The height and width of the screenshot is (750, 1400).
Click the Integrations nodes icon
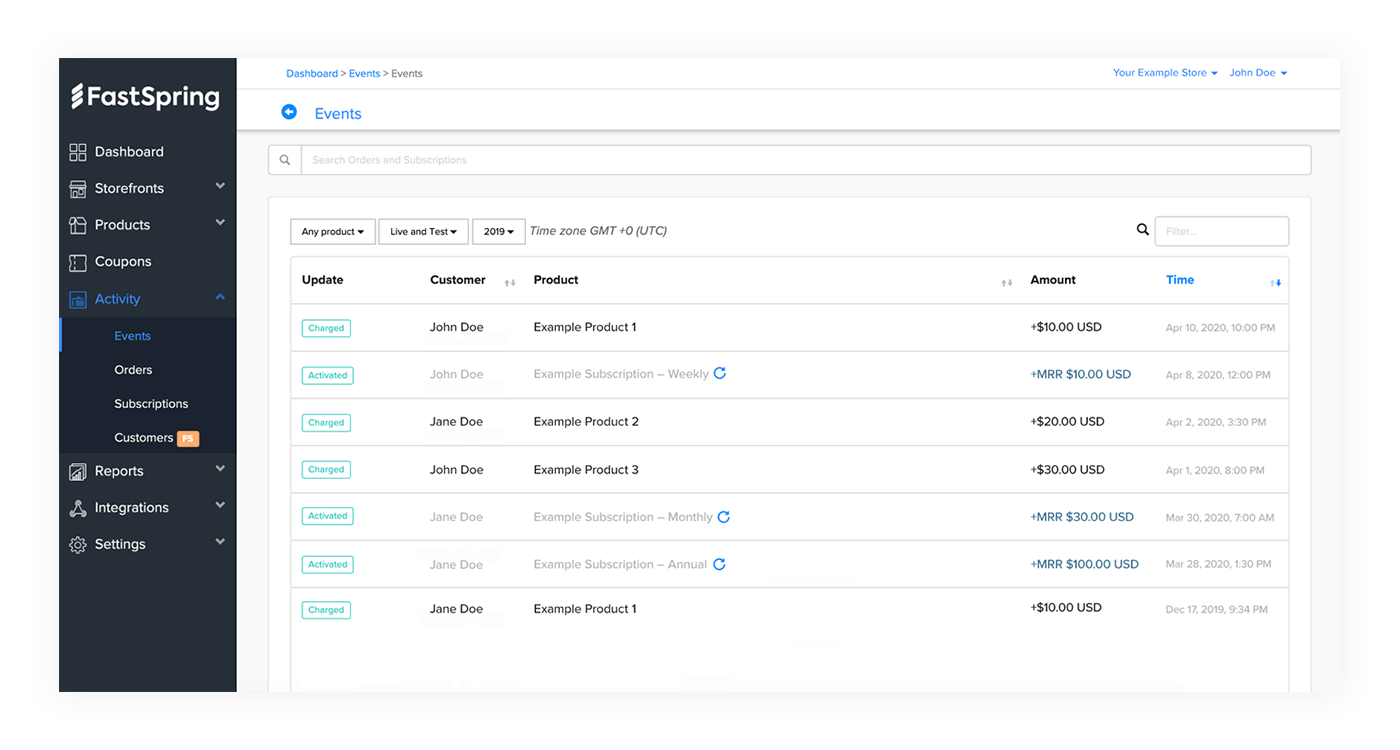point(78,508)
